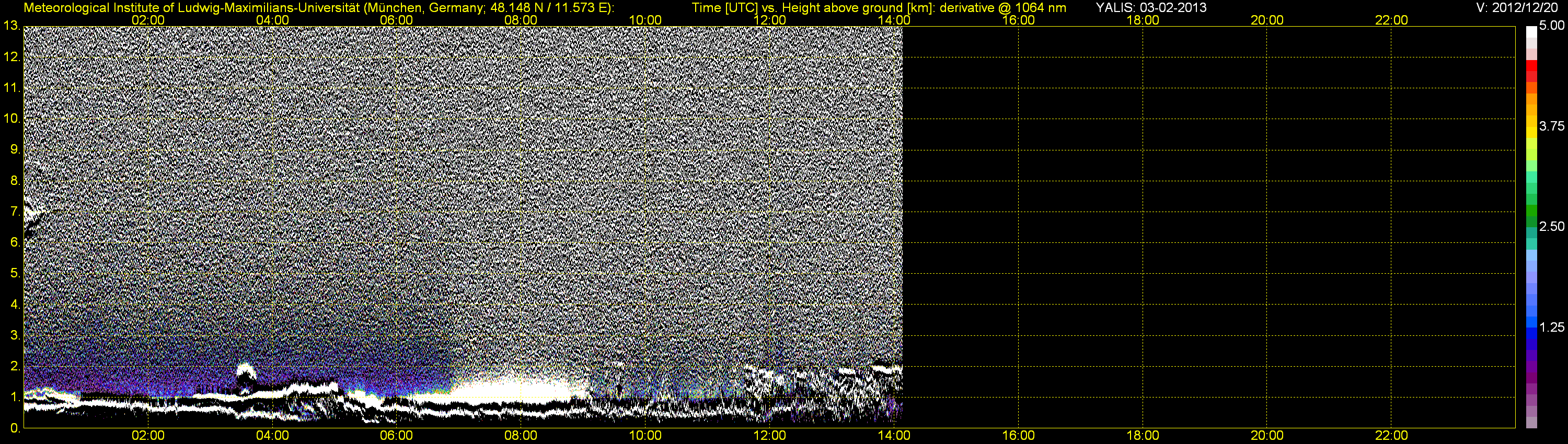Click the 5.00 value on the color scale
Viewport: 1568px width, 444px height.
pos(1552,25)
